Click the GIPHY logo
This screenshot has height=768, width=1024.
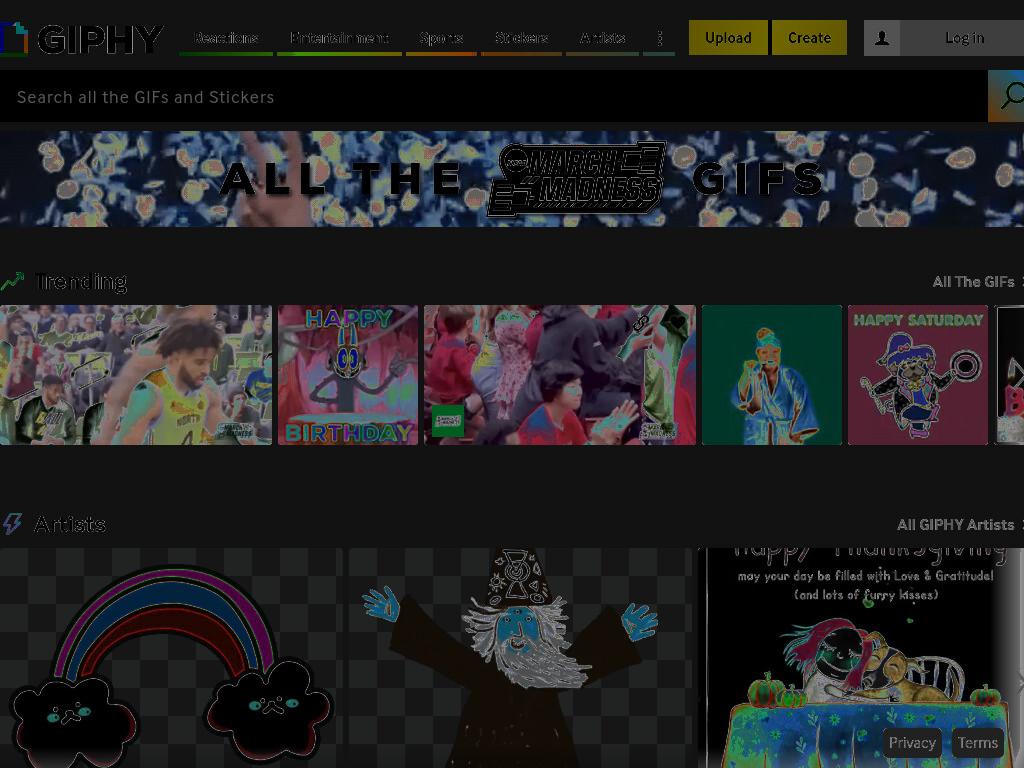point(81,39)
